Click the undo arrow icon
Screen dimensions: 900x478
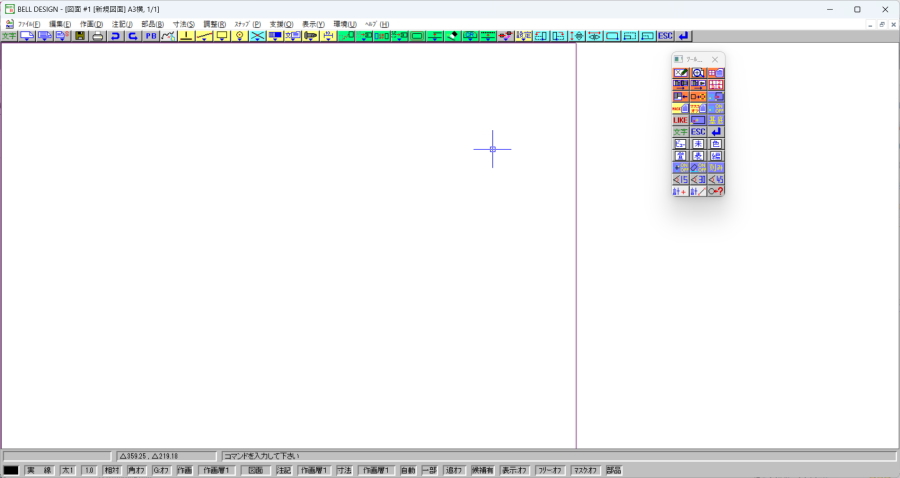(115, 36)
